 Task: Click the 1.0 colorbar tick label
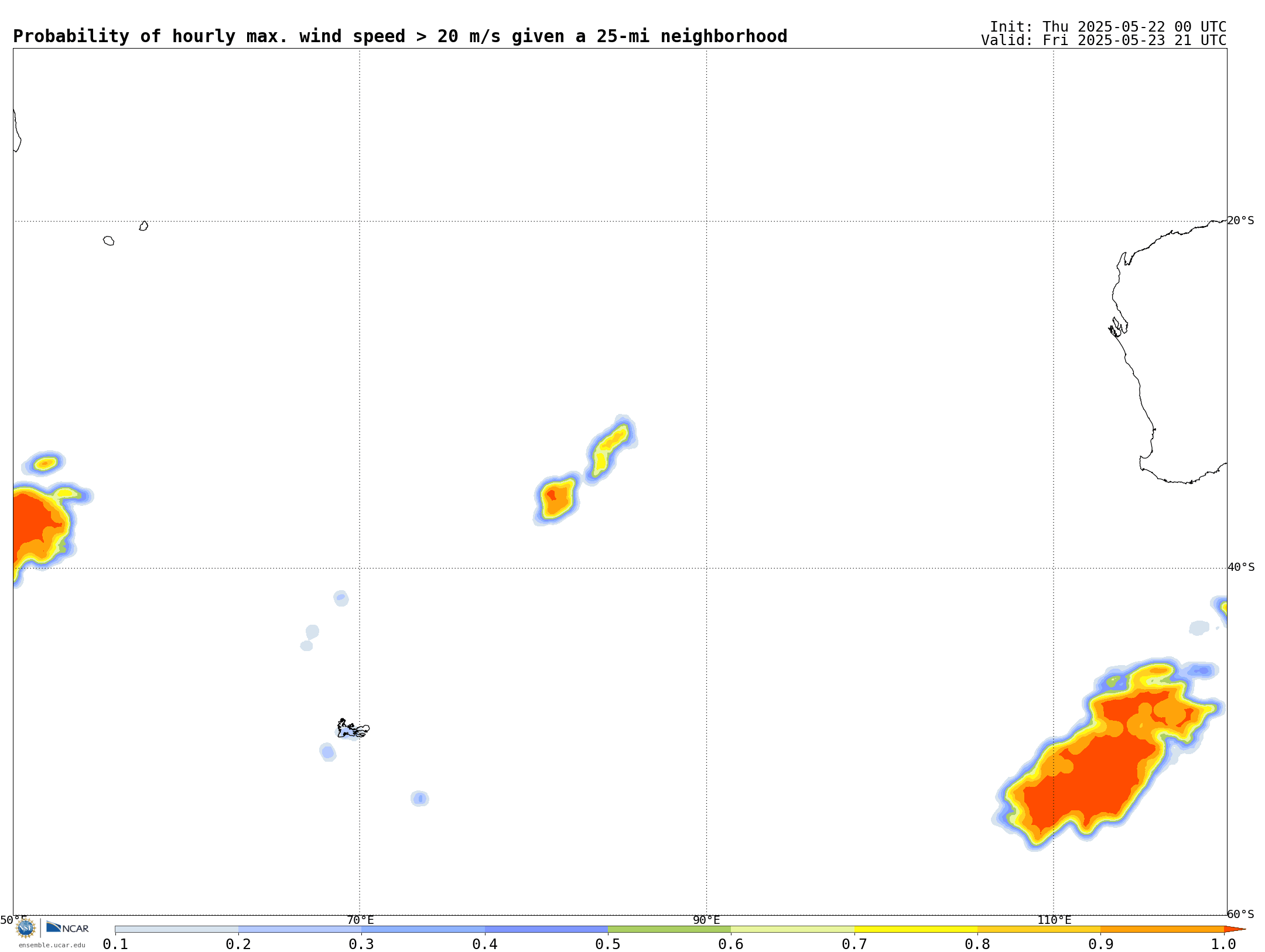pos(1224,944)
